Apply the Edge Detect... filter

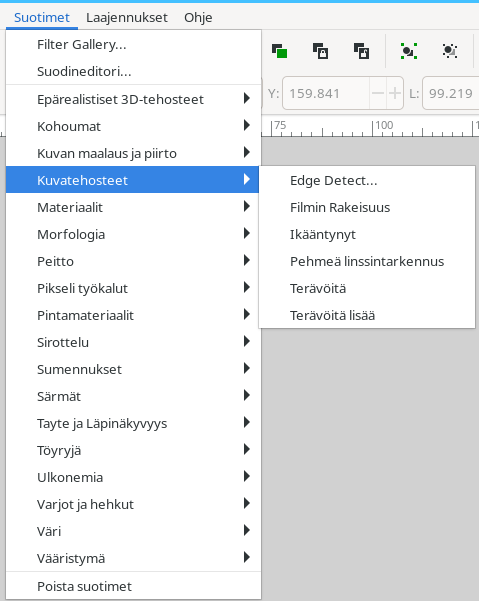pos(367,180)
